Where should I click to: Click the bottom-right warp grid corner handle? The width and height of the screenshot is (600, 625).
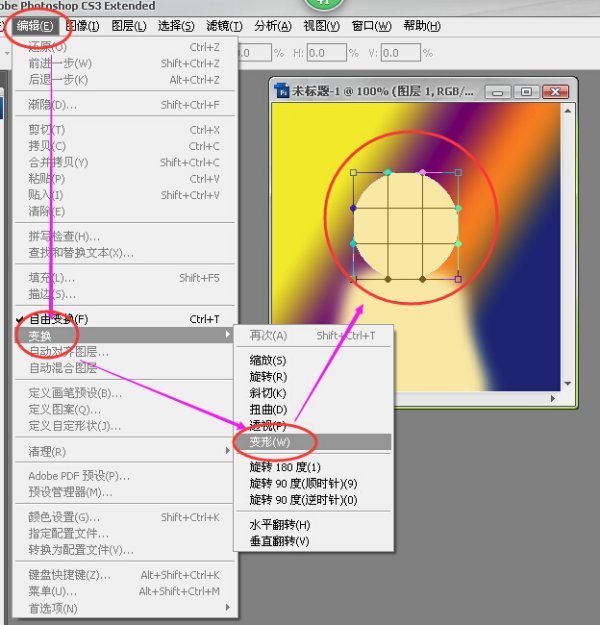click(459, 279)
